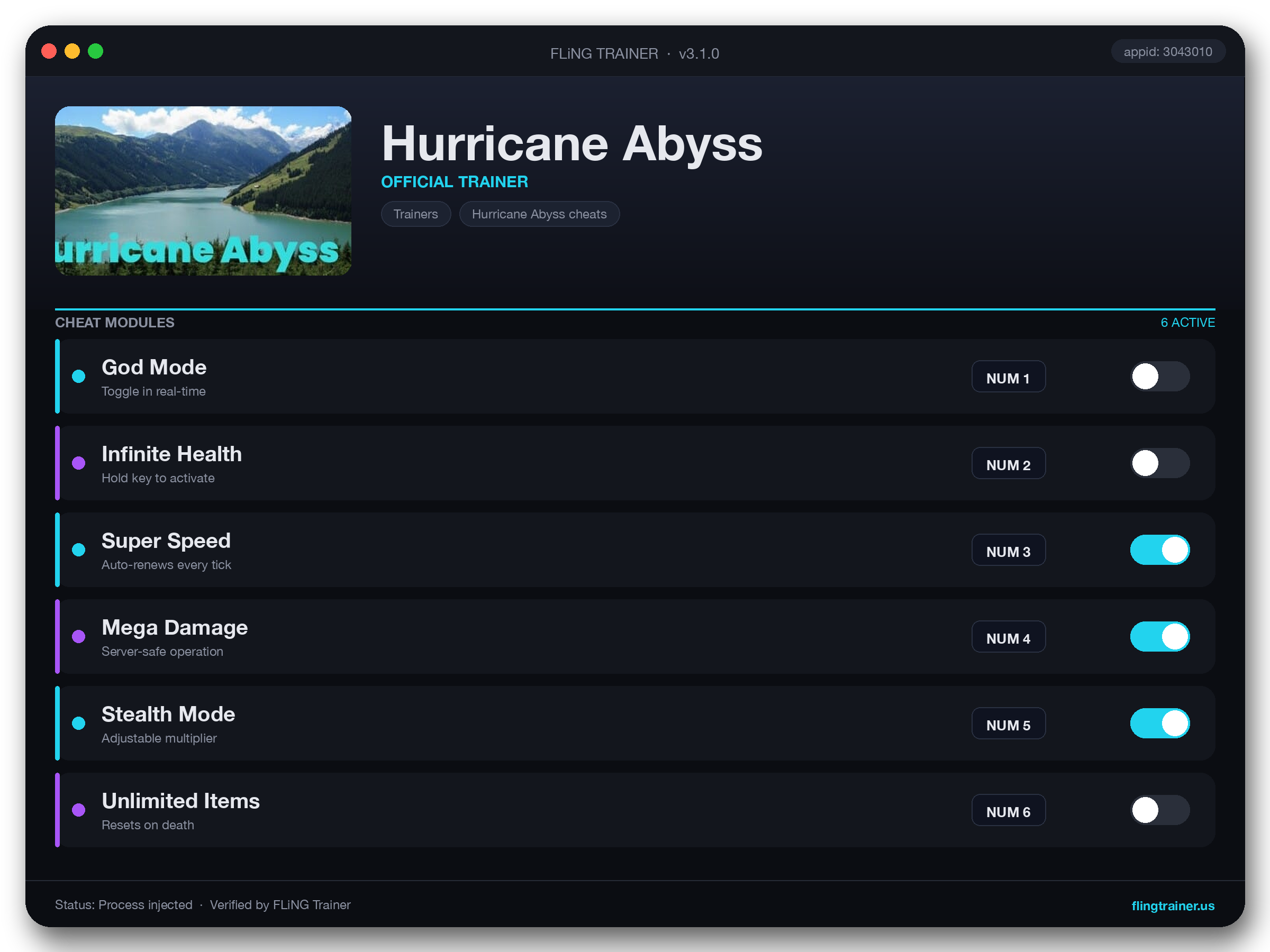Change the NUM 5 hotkey binding
The height and width of the screenshot is (952, 1270).
[1008, 723]
